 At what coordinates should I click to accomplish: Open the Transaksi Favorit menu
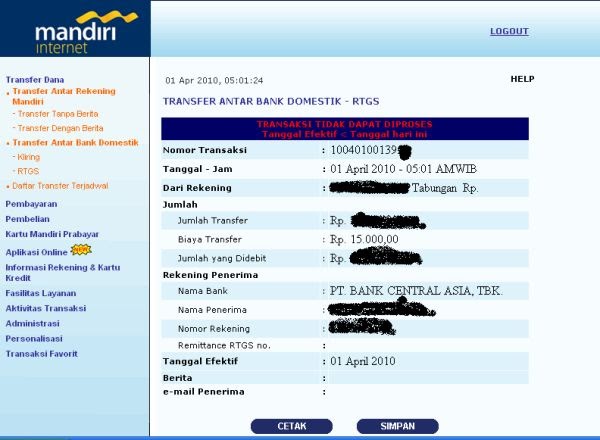pyautogui.click(x=41, y=354)
